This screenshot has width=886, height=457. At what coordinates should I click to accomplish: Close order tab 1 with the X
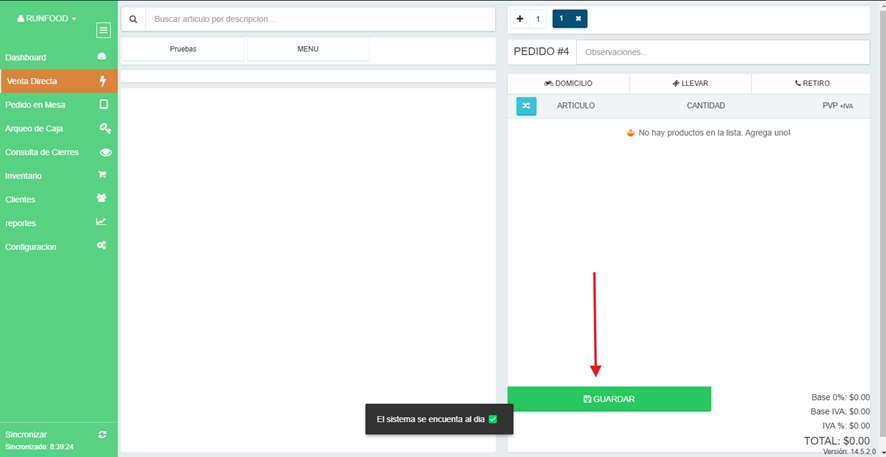tap(579, 19)
